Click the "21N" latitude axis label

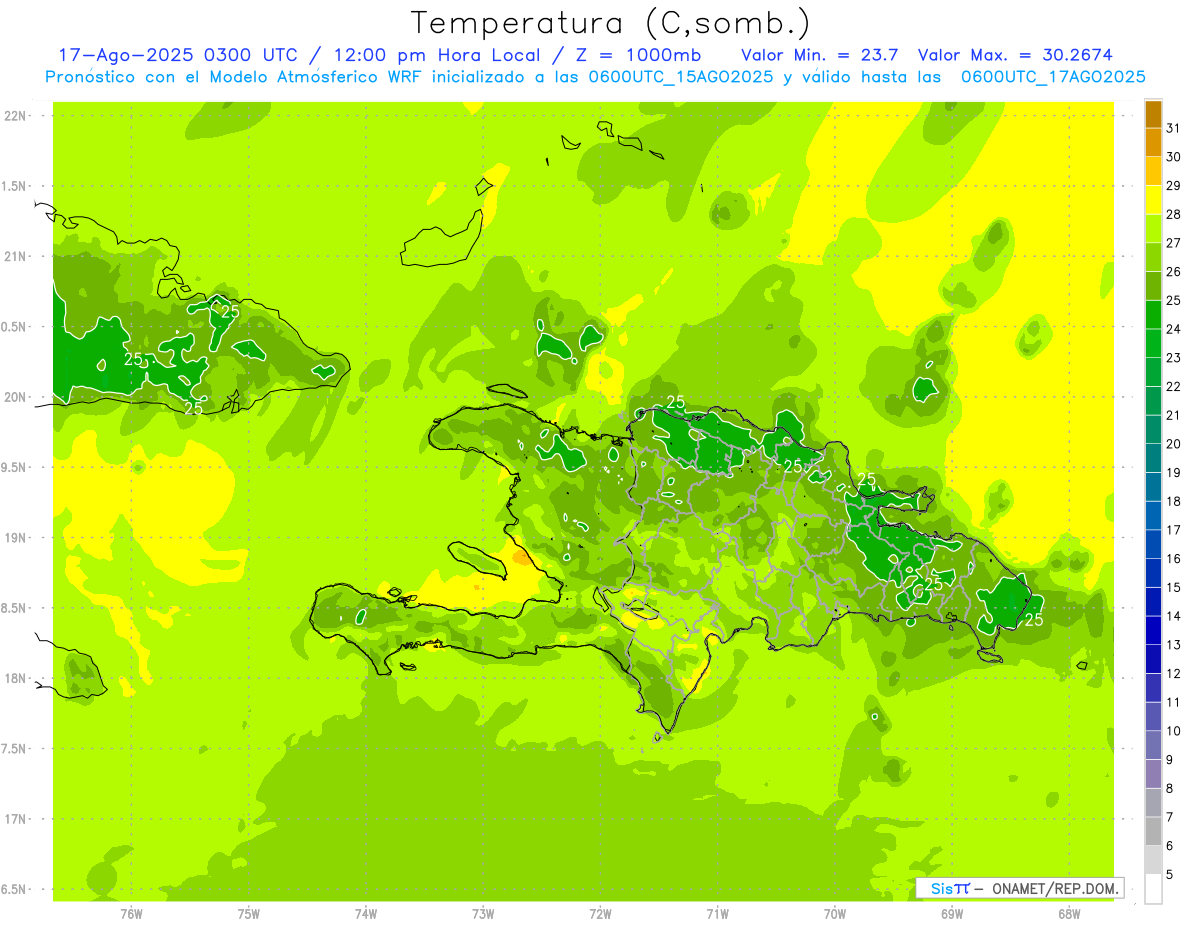click(x=15, y=256)
